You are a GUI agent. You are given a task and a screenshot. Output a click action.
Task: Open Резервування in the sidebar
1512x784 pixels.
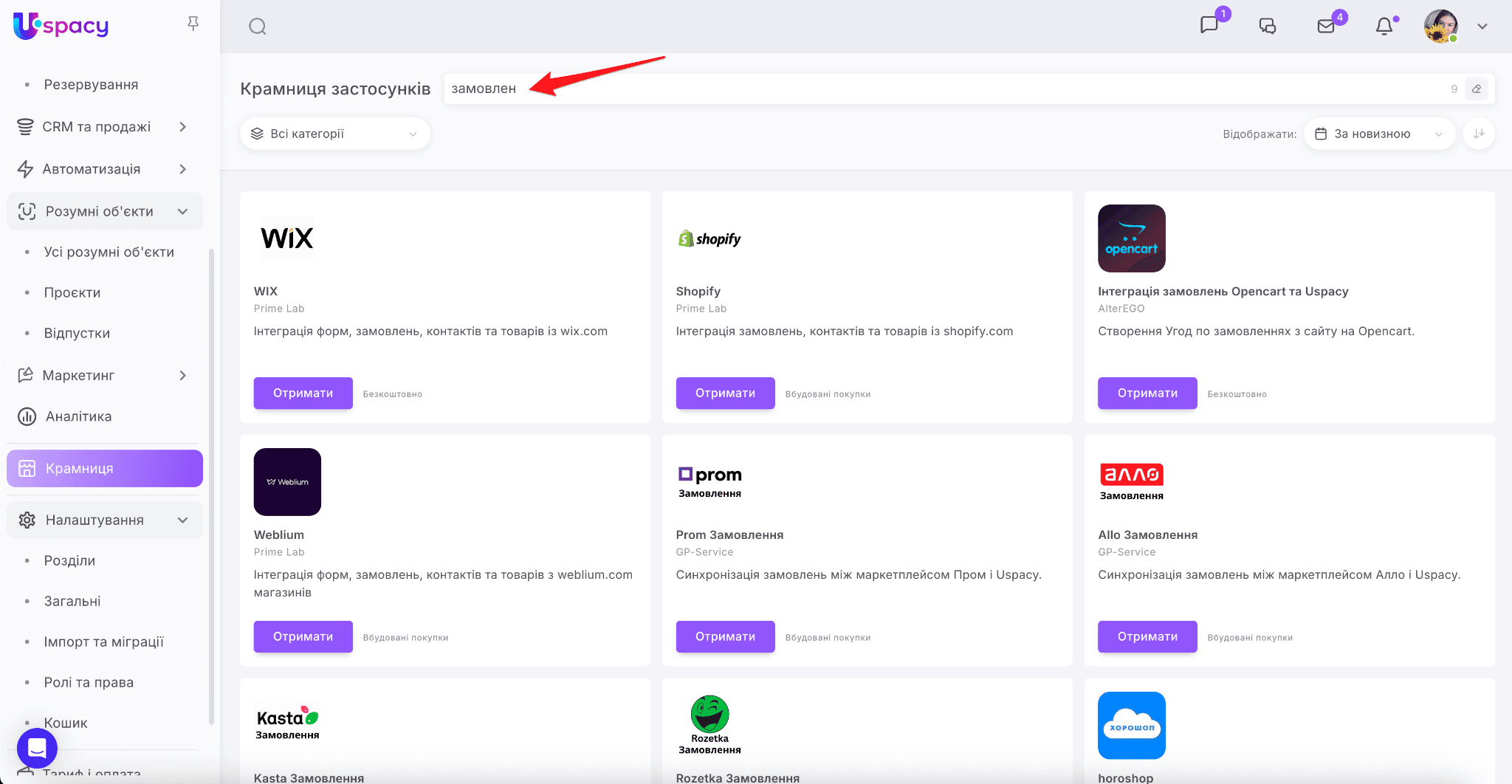click(91, 85)
